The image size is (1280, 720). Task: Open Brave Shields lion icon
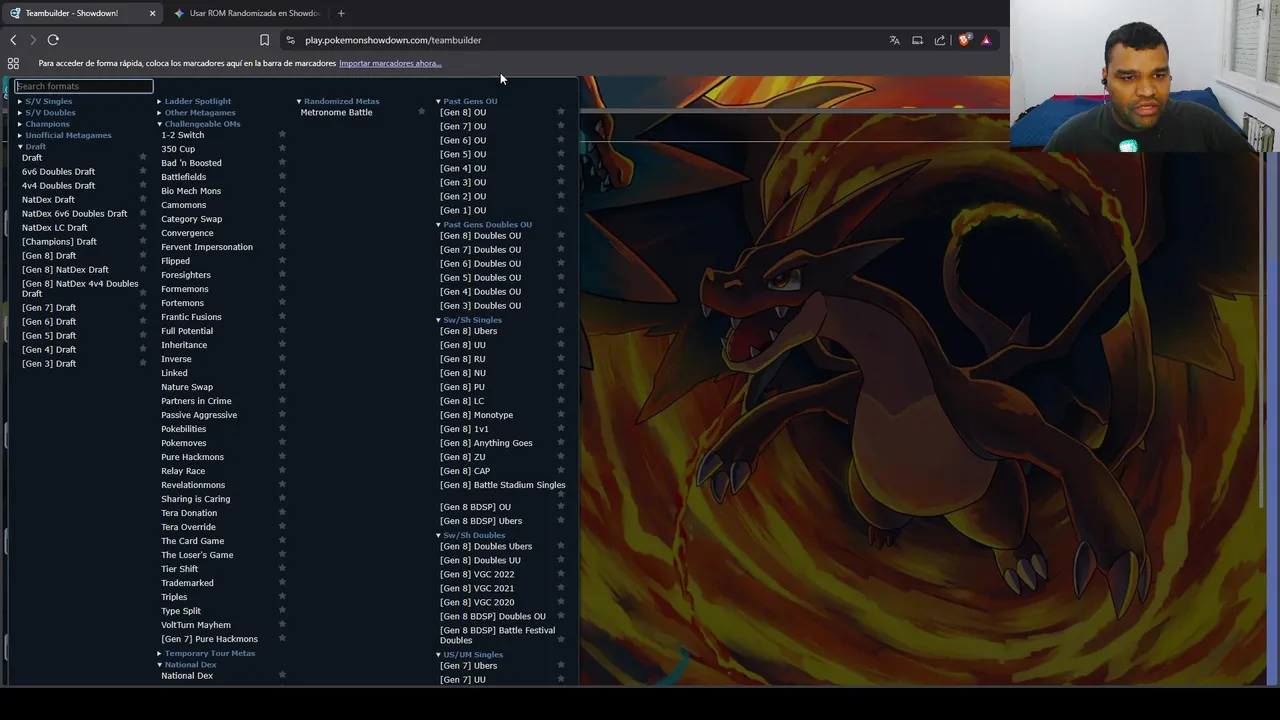[x=964, y=40]
